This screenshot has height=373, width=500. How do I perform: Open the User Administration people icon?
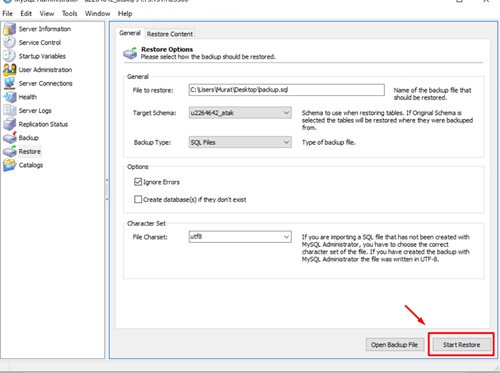[9, 70]
